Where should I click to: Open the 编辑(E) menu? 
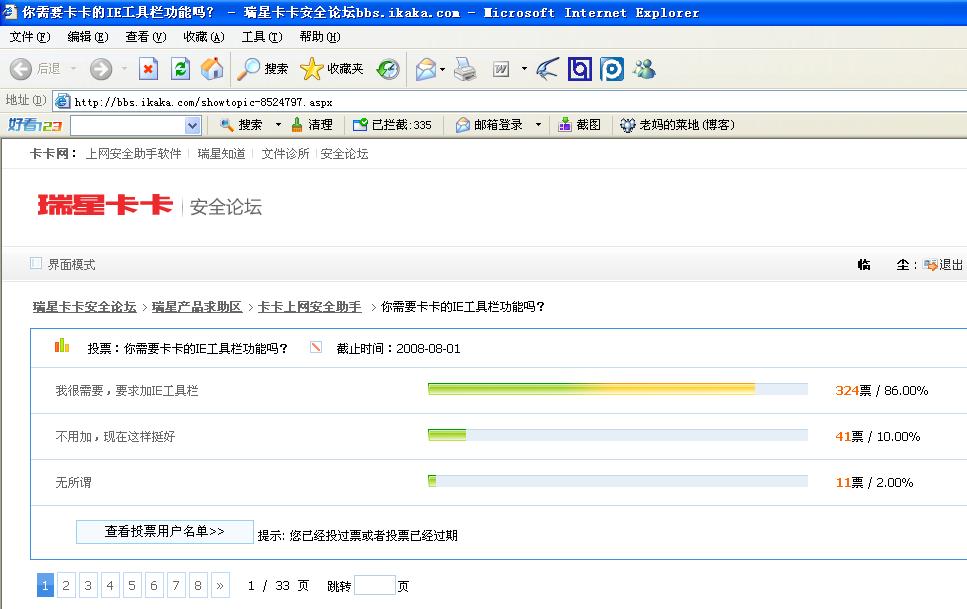pyautogui.click(x=88, y=37)
